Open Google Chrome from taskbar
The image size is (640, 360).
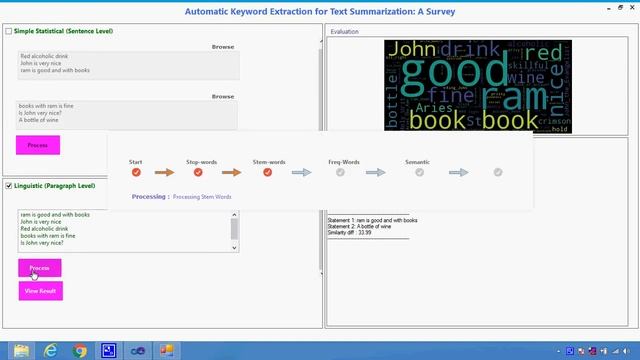tap(80, 351)
